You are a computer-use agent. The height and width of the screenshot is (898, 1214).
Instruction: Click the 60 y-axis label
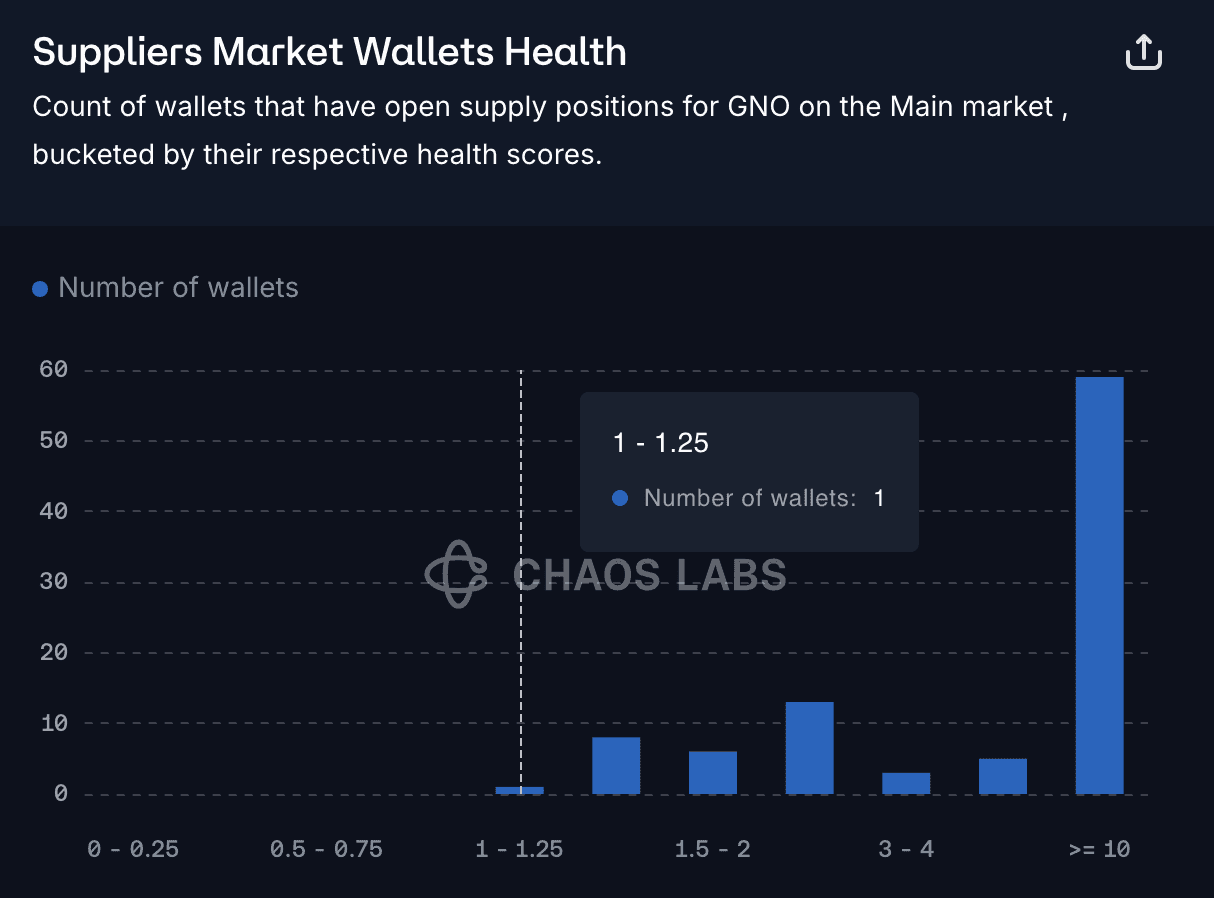pyautogui.click(x=54, y=370)
